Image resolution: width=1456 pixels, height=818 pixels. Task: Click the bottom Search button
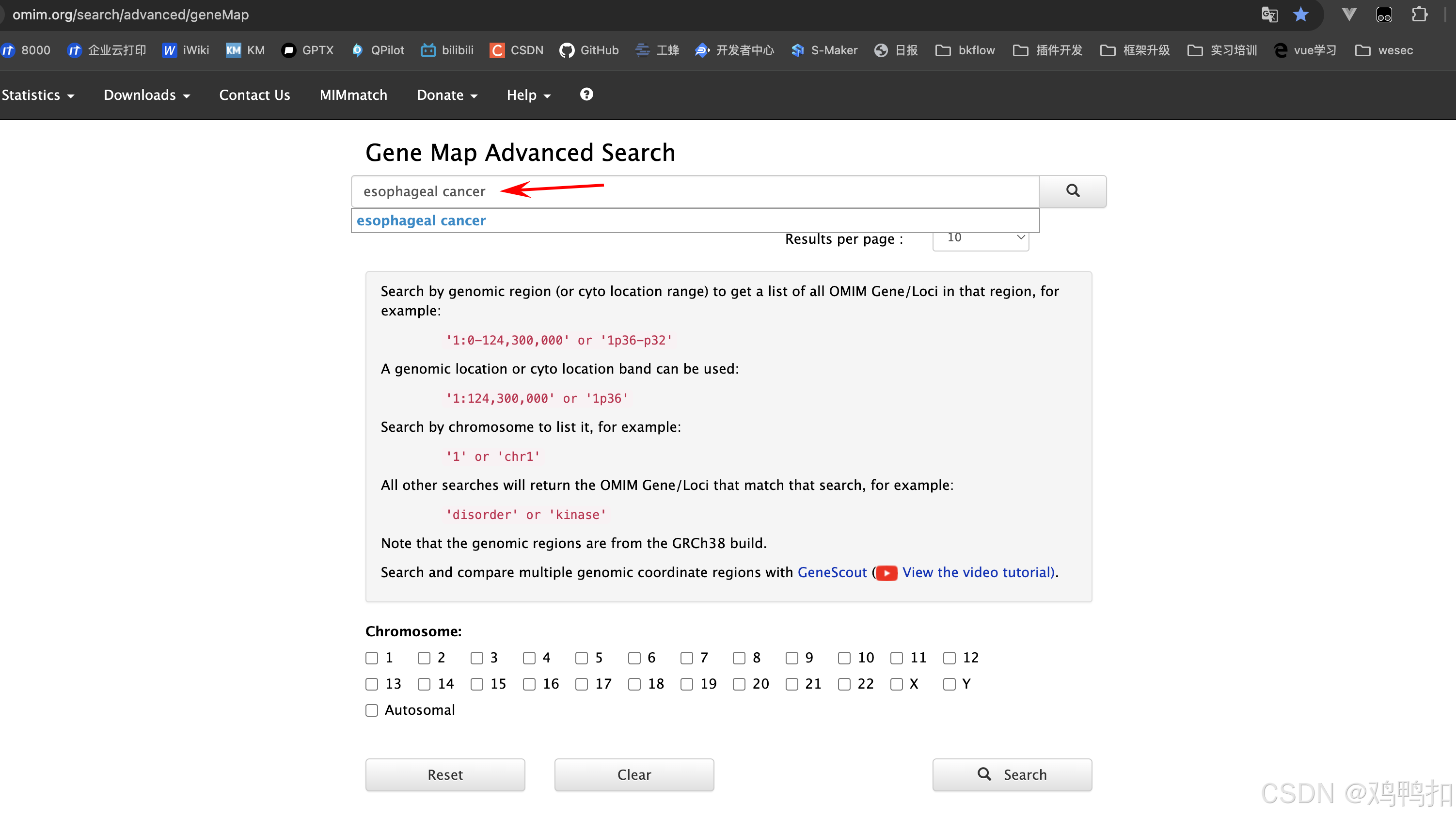[x=1012, y=774]
